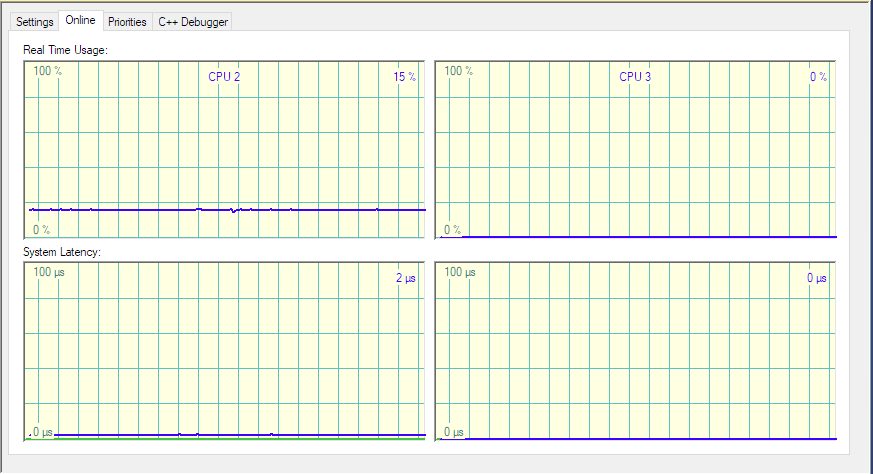The image size is (873, 474).
Task: Click the Real Time Usage heading
Action: [65, 50]
